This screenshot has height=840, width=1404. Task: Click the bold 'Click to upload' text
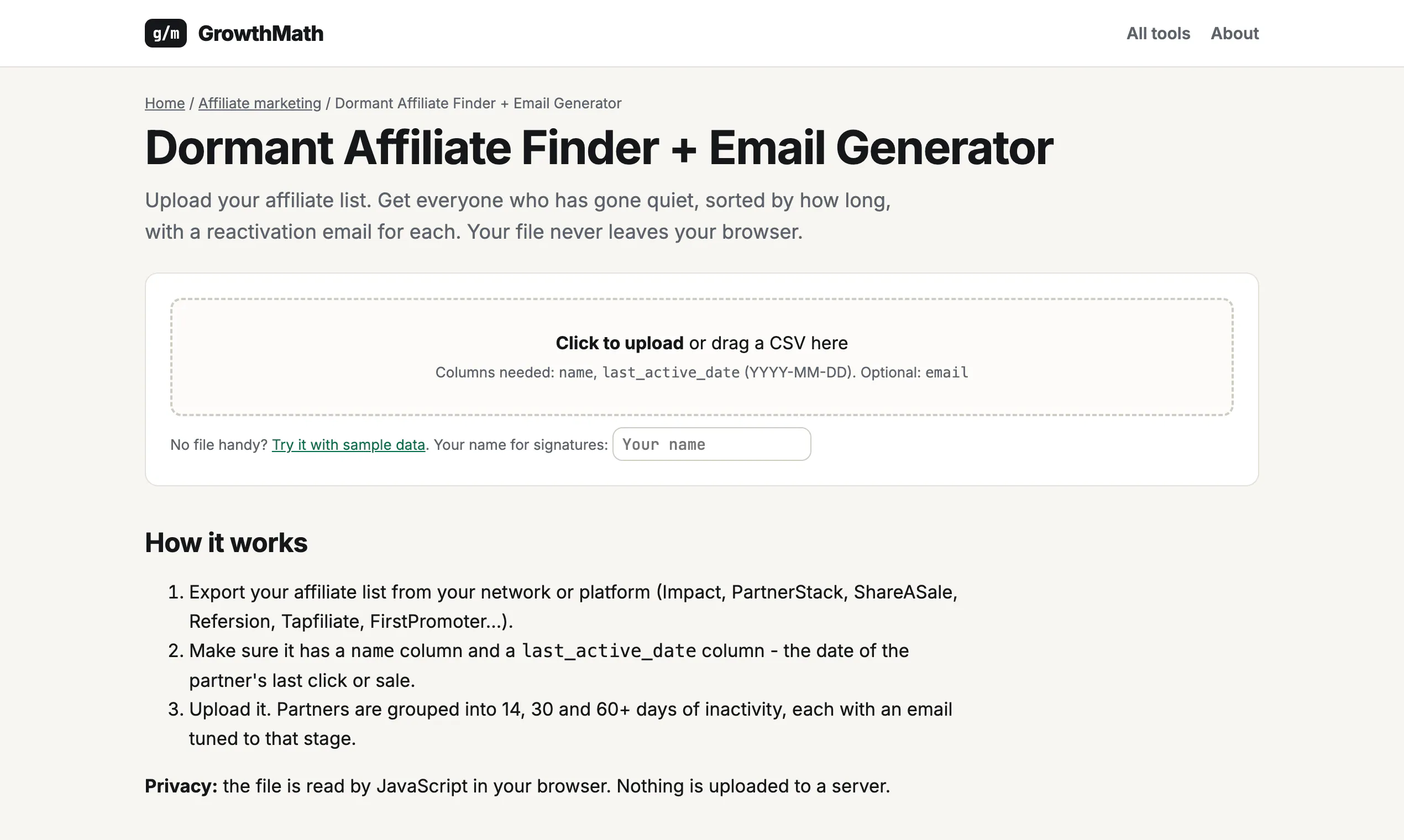click(619, 343)
